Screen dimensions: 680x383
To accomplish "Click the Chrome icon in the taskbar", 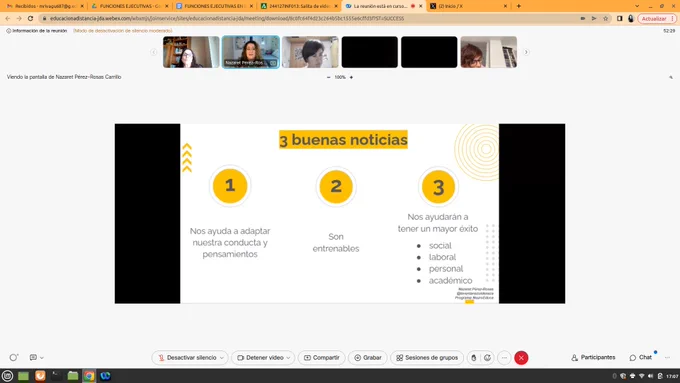I will click(89, 376).
